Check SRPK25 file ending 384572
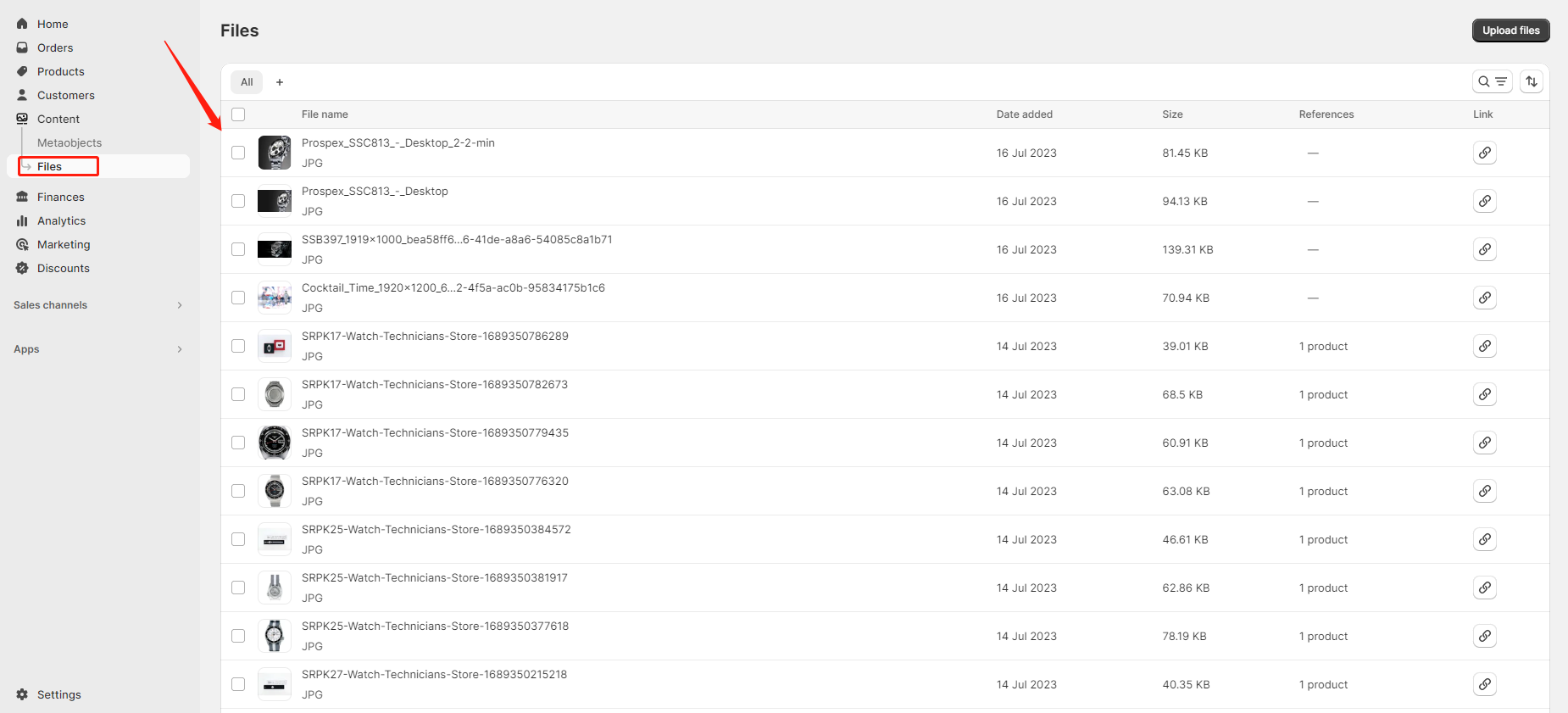The image size is (1568, 713). (x=238, y=539)
